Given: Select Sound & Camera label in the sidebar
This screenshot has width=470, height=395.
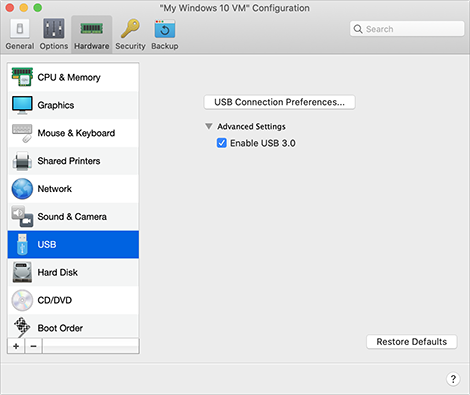Looking at the screenshot, I should click(x=72, y=217).
